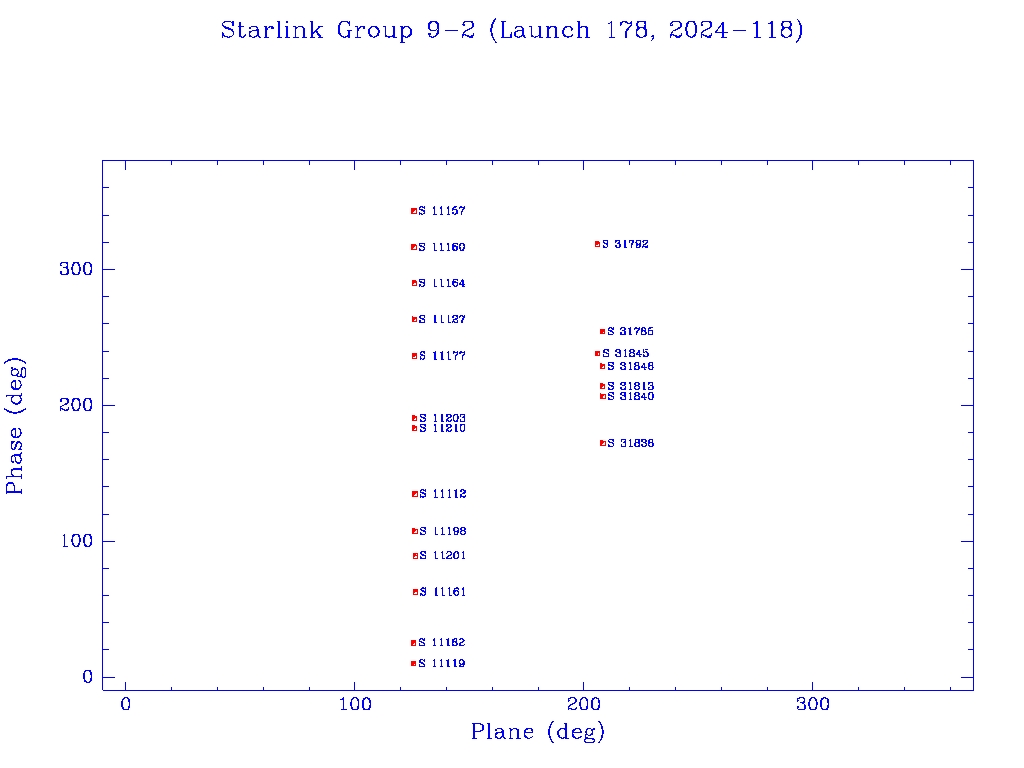The height and width of the screenshot is (768, 1024).
Task: Click the 0 tick label on the Plane axis
Action: pos(125,704)
